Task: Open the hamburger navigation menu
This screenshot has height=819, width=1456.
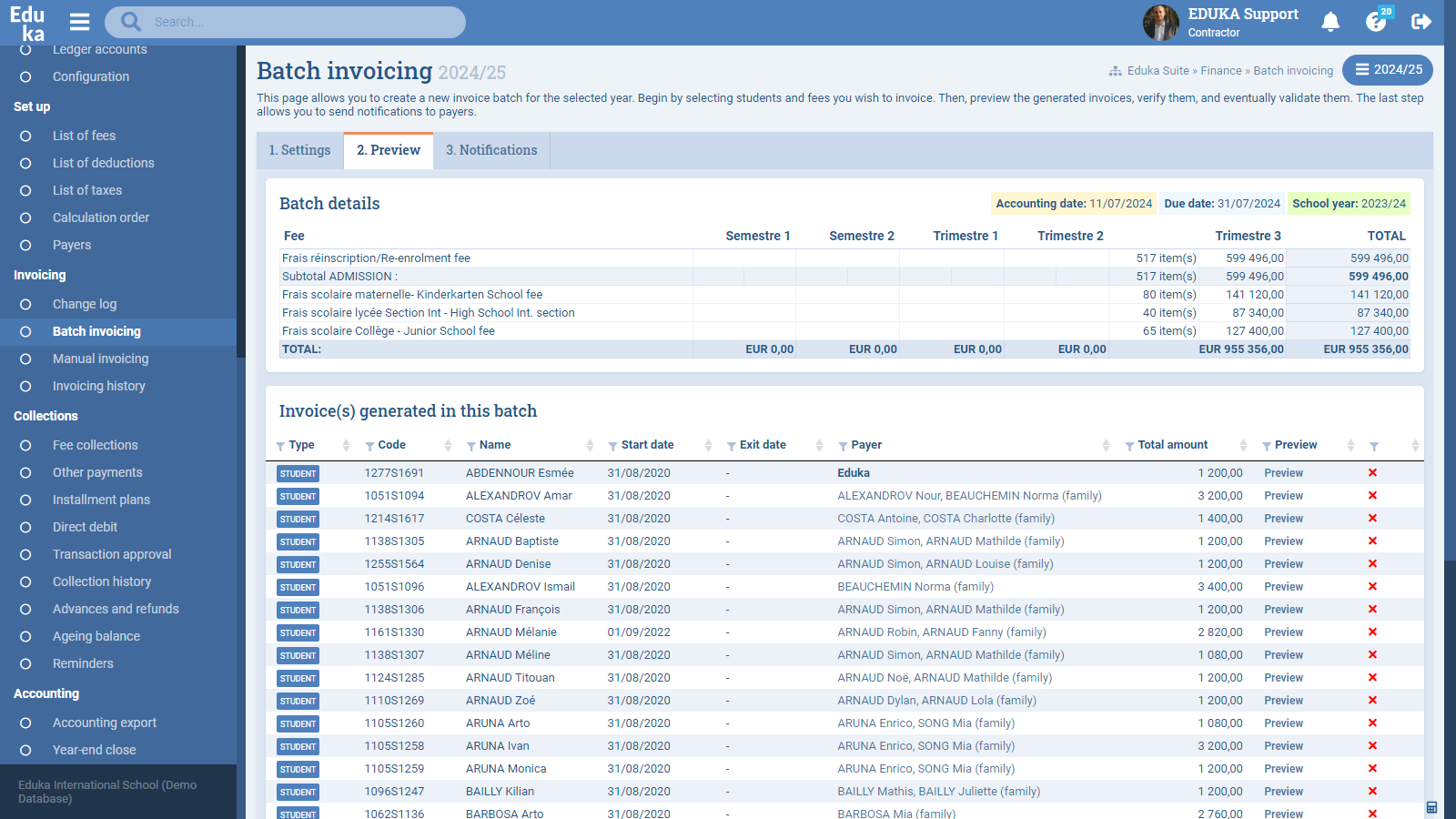Action: [80, 22]
